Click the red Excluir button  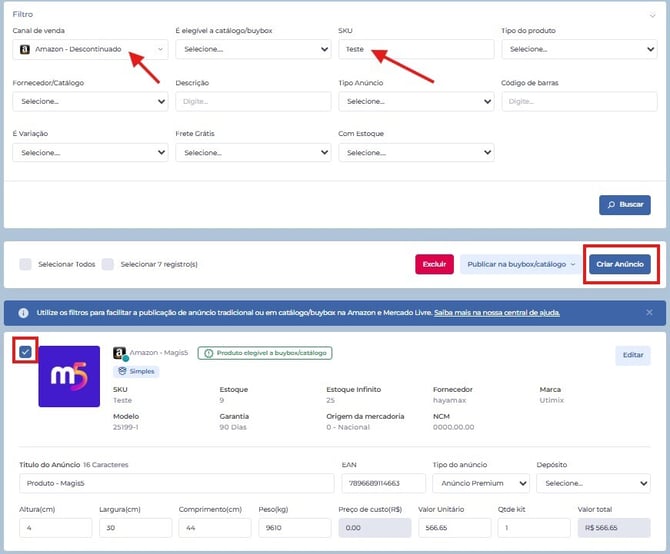pyautogui.click(x=434, y=264)
